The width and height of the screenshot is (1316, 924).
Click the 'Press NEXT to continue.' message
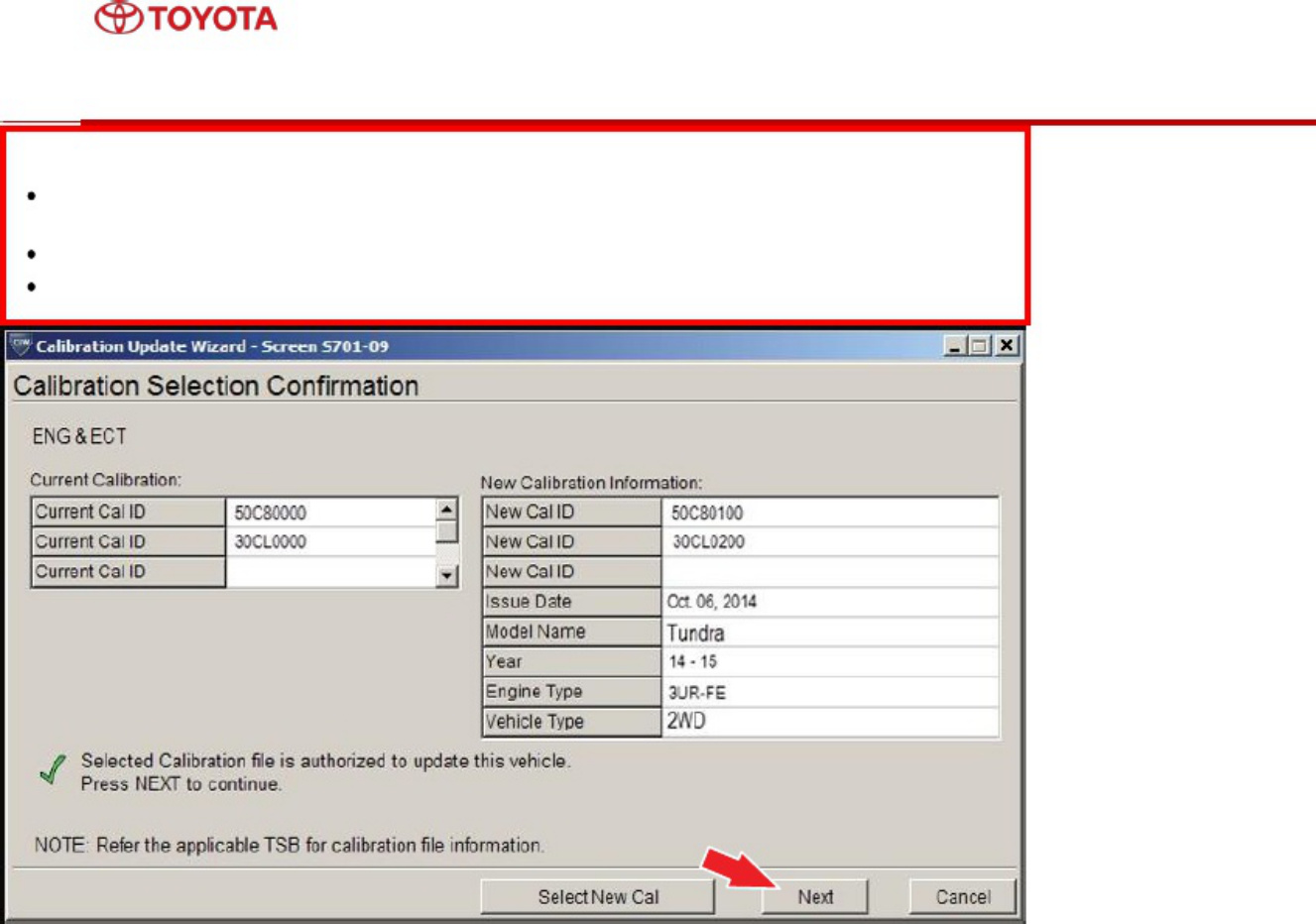click(x=181, y=784)
